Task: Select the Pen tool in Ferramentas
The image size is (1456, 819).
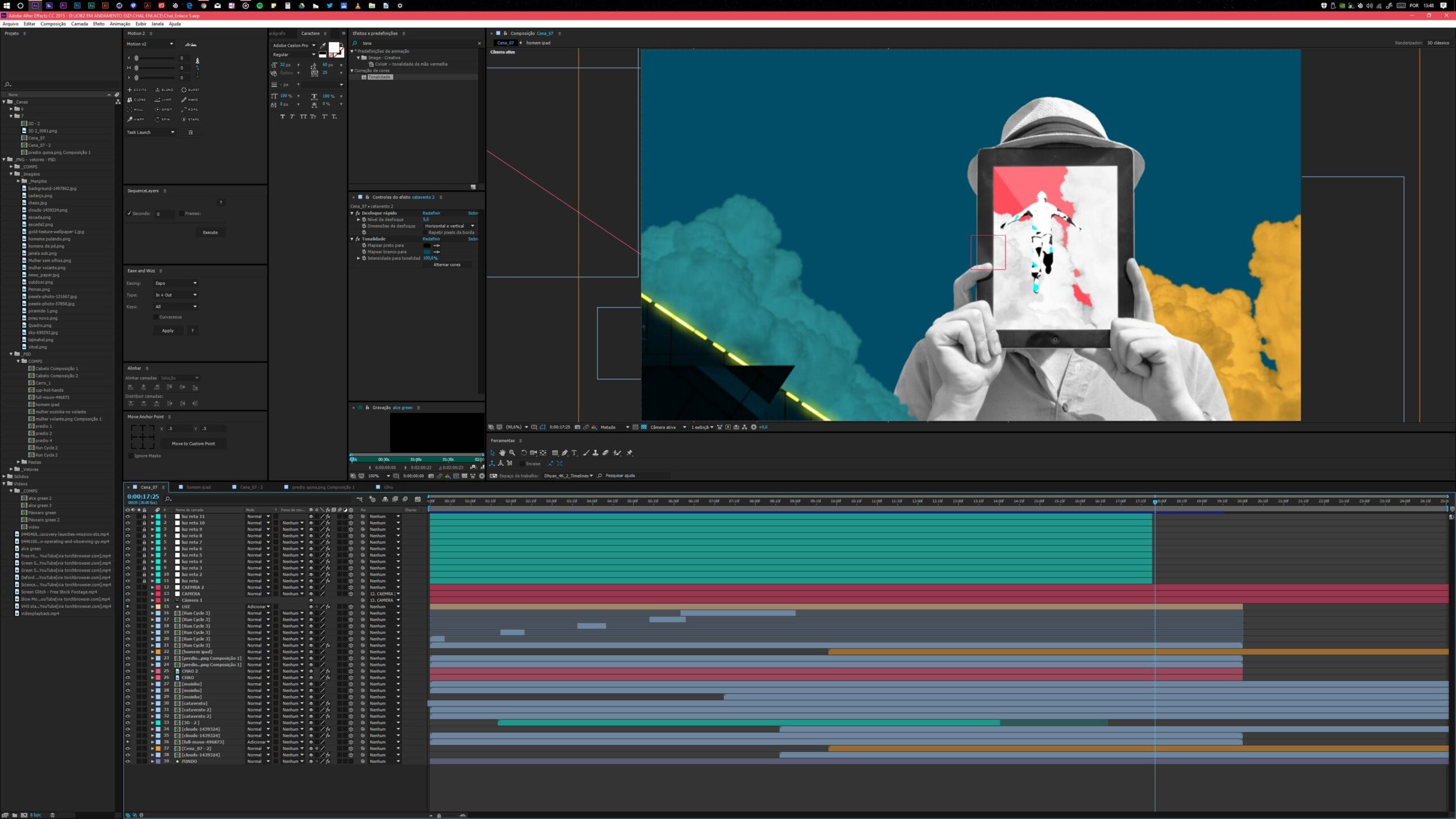Action: [x=565, y=453]
